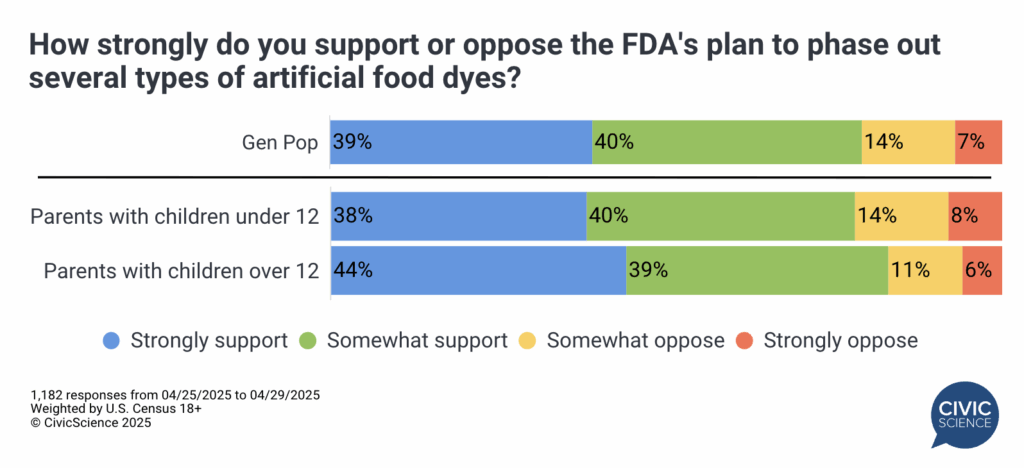The height and width of the screenshot is (468, 1024).
Task: Select Gen Pop 40% somewhat support bar
Action: [x=727, y=142]
